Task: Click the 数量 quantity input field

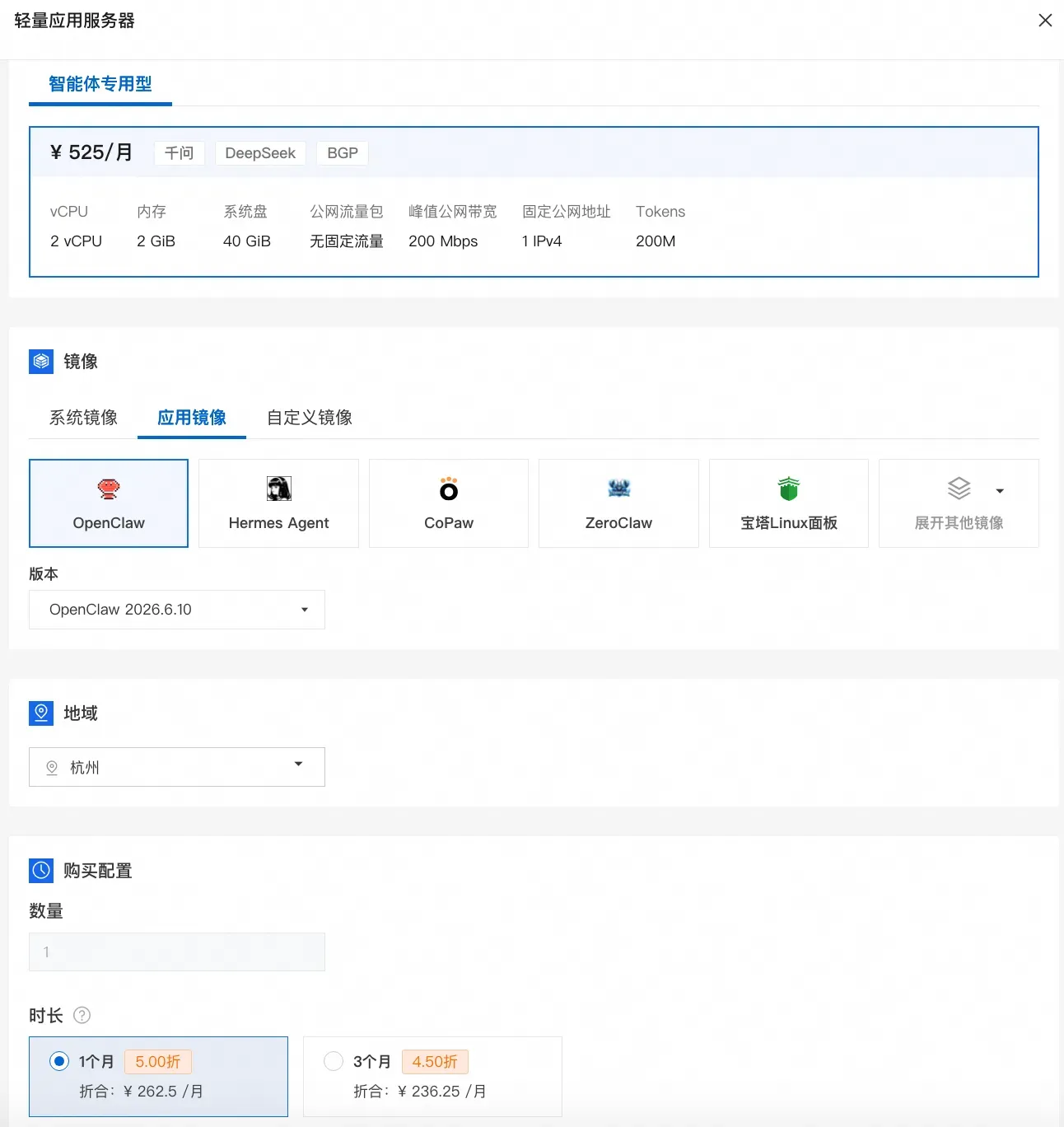Action: point(177,952)
